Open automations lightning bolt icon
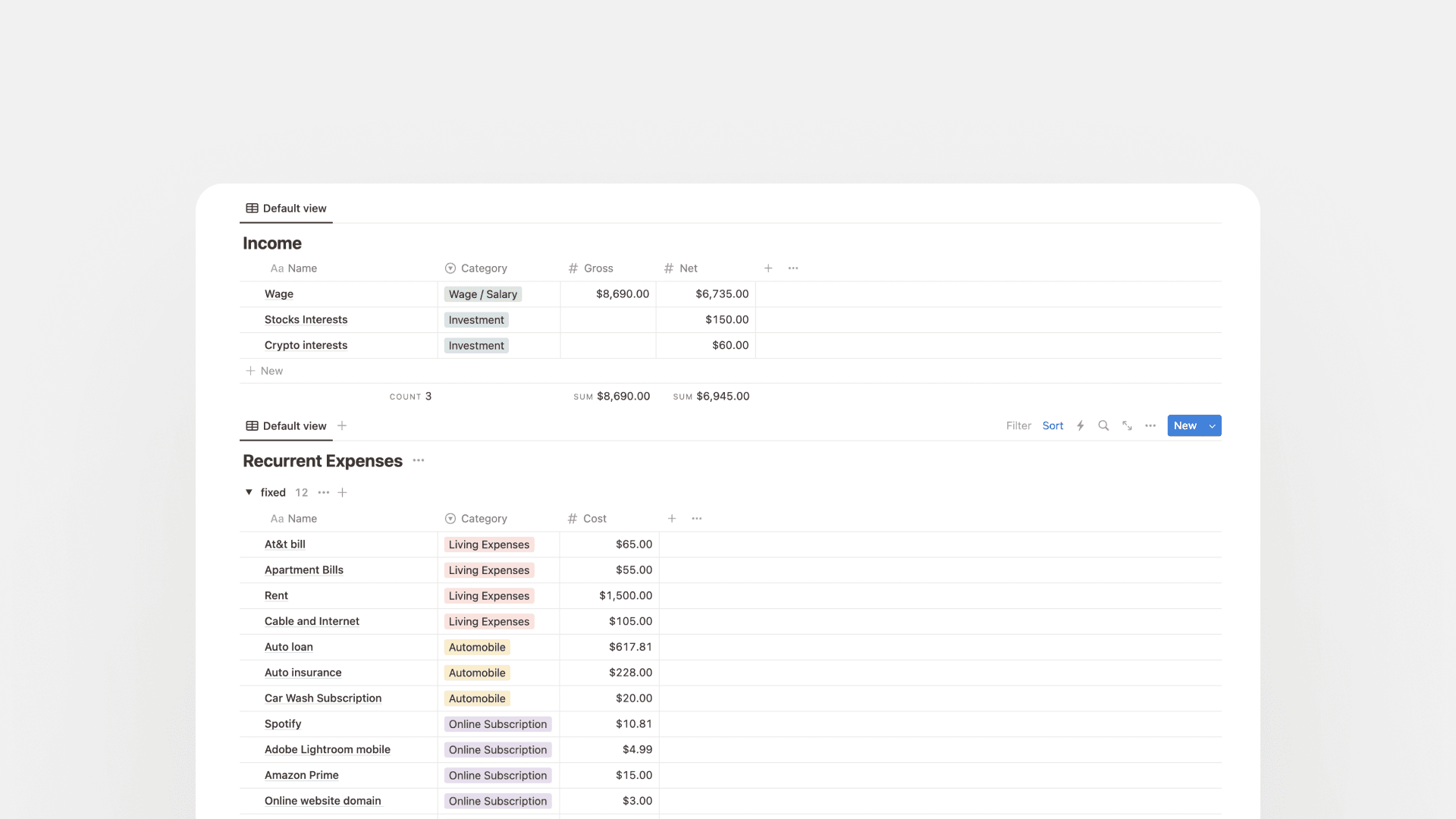1456x819 pixels. pyautogui.click(x=1081, y=426)
